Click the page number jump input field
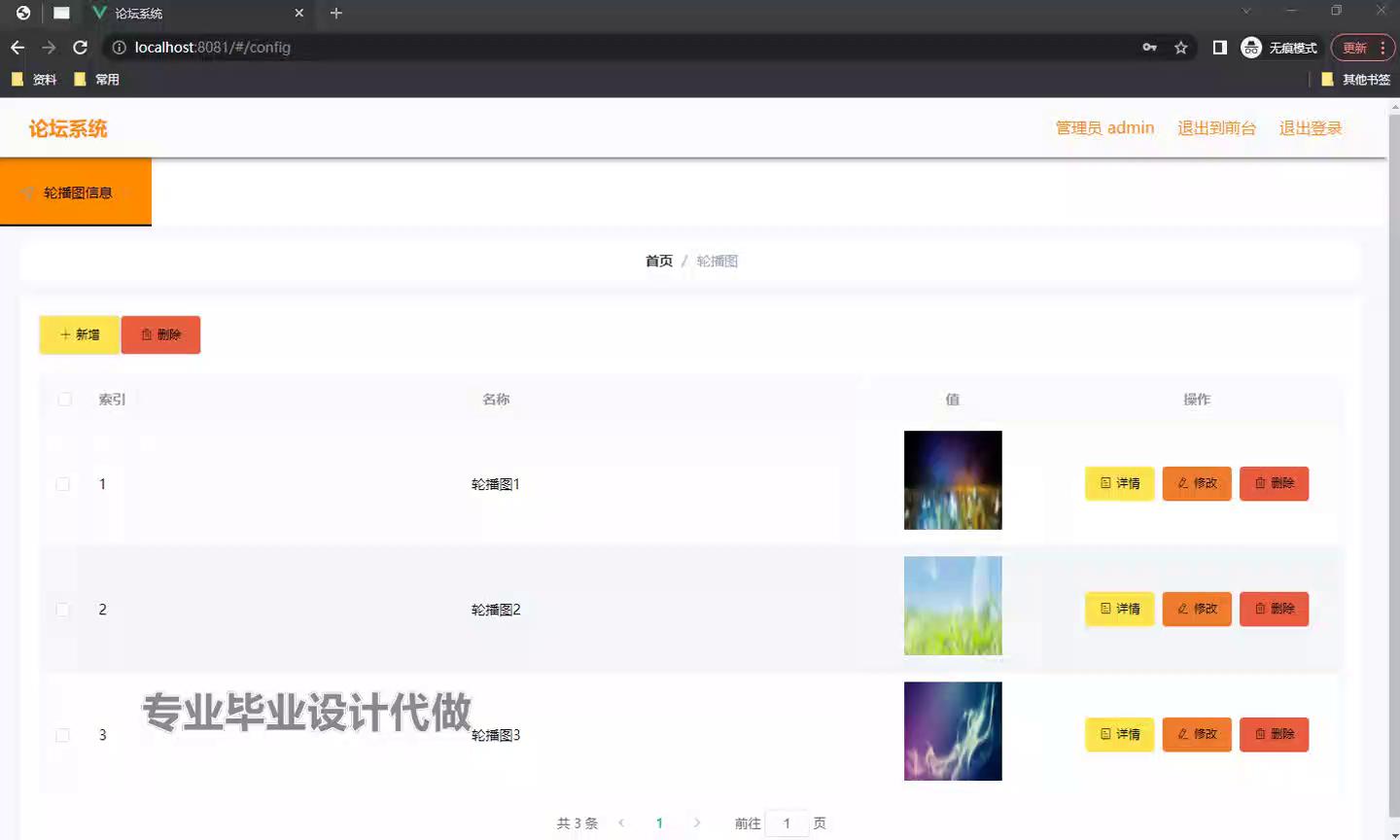The width and height of the screenshot is (1400, 840). [x=787, y=823]
